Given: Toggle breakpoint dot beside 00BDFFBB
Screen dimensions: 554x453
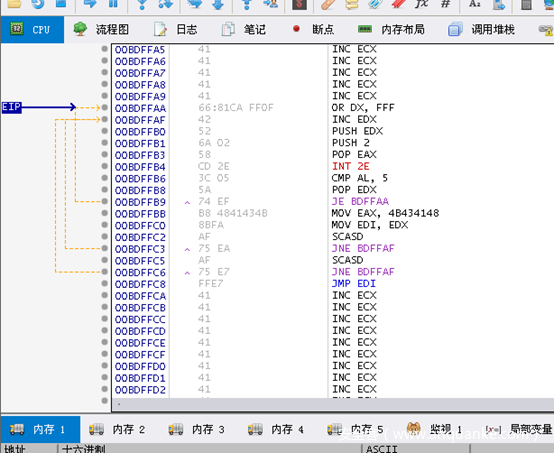Looking at the screenshot, I should tap(104, 213).
